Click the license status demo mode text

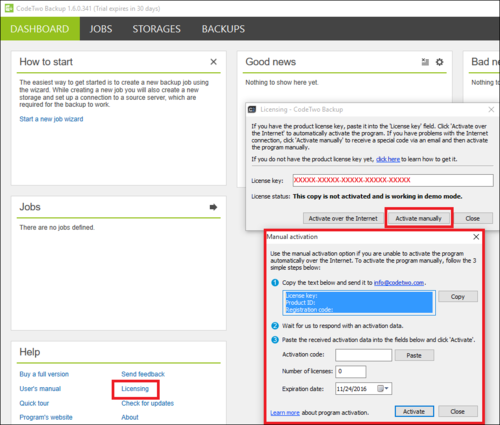pos(377,196)
